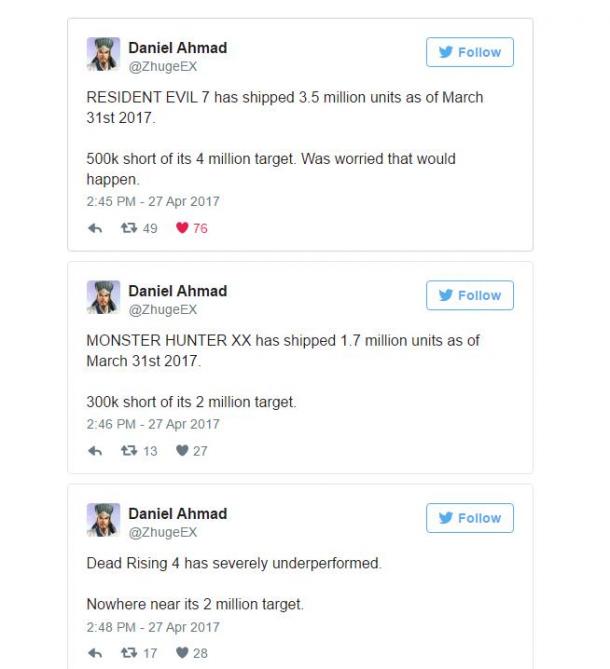The width and height of the screenshot is (610, 669).
Task: Retweet the Dead Rising 4 tweet
Action: coord(129,653)
